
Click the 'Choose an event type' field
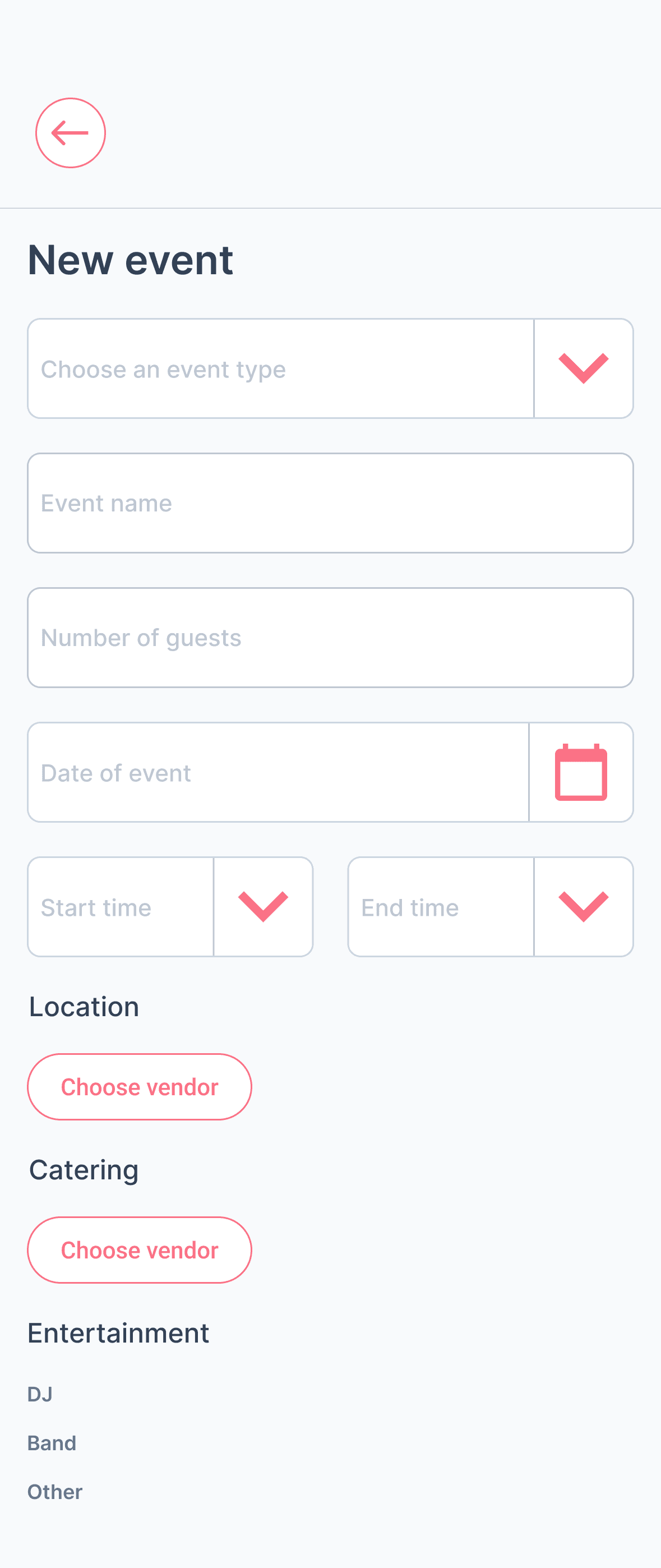280,369
